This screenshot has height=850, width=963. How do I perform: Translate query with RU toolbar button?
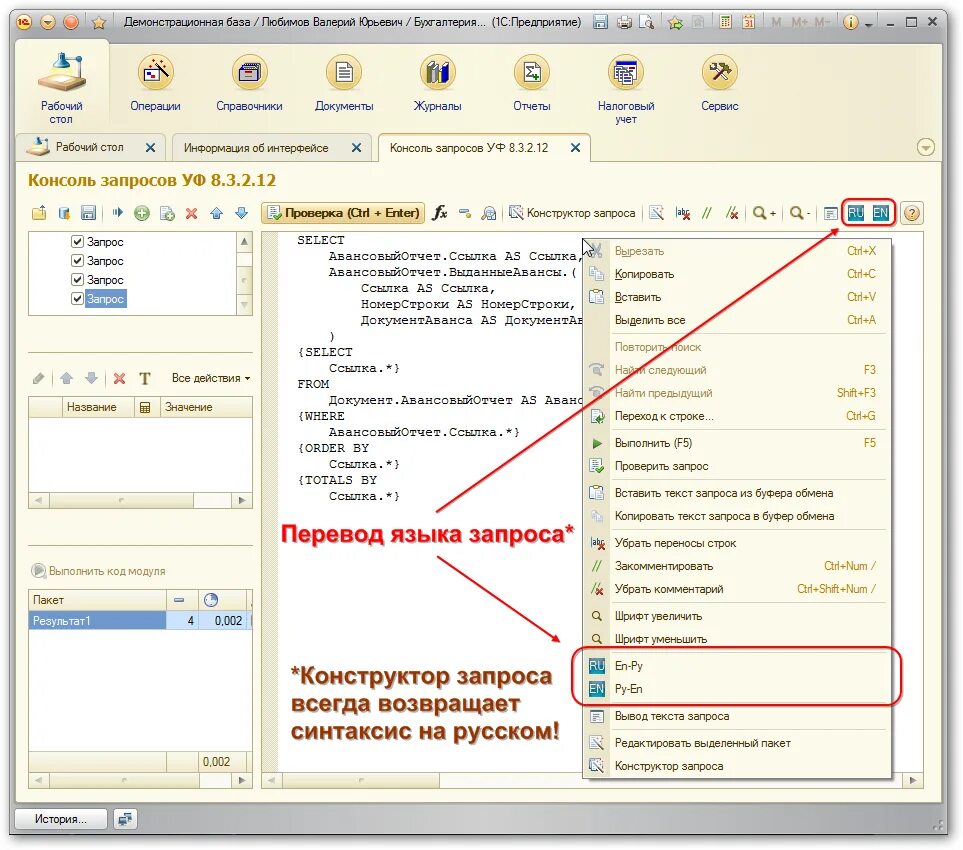[856, 212]
